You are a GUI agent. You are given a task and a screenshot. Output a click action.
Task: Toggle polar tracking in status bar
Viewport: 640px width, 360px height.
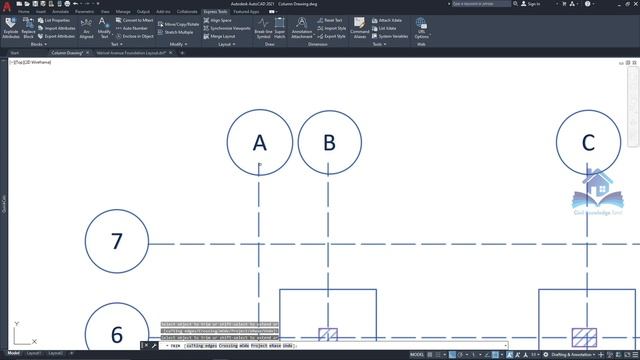click(x=460, y=355)
